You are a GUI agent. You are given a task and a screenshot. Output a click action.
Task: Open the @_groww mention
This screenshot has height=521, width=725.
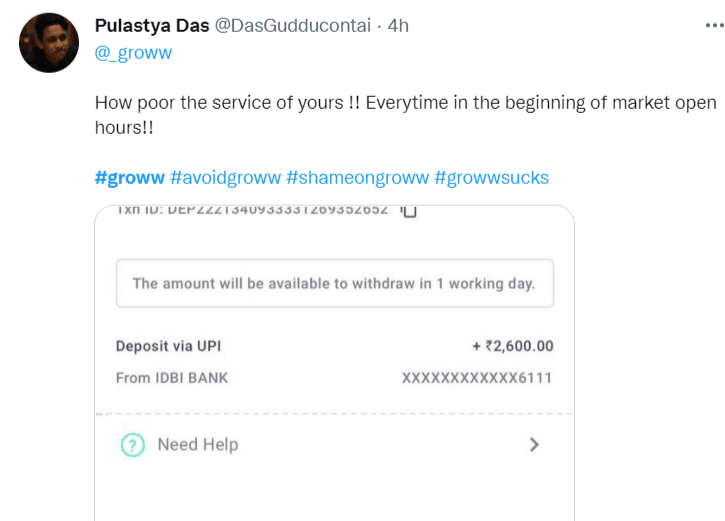coord(133,53)
